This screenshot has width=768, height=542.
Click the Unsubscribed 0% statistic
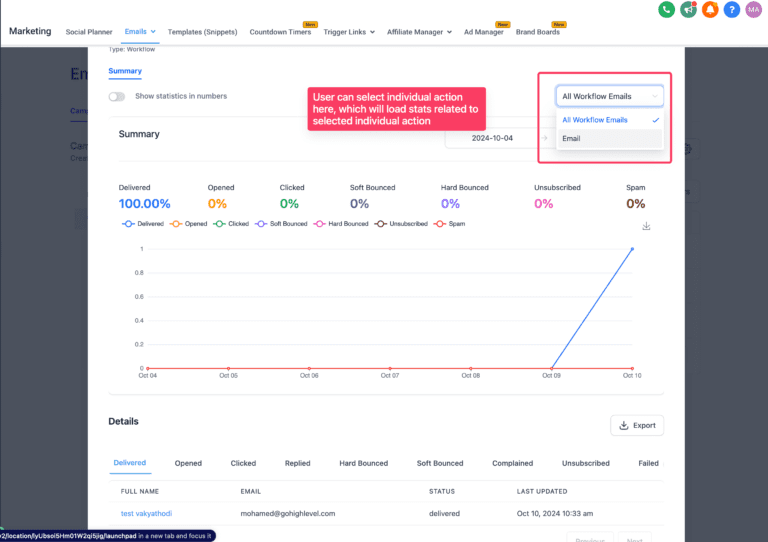pos(543,204)
